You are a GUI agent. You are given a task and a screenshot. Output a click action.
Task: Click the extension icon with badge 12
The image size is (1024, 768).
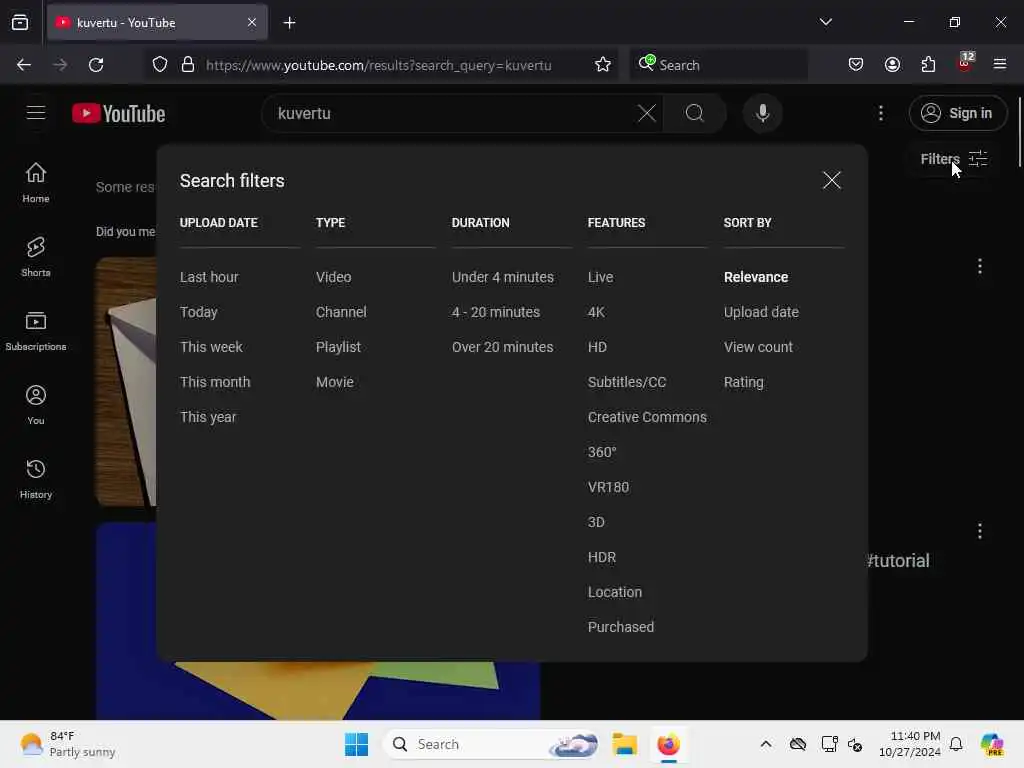coord(965,63)
